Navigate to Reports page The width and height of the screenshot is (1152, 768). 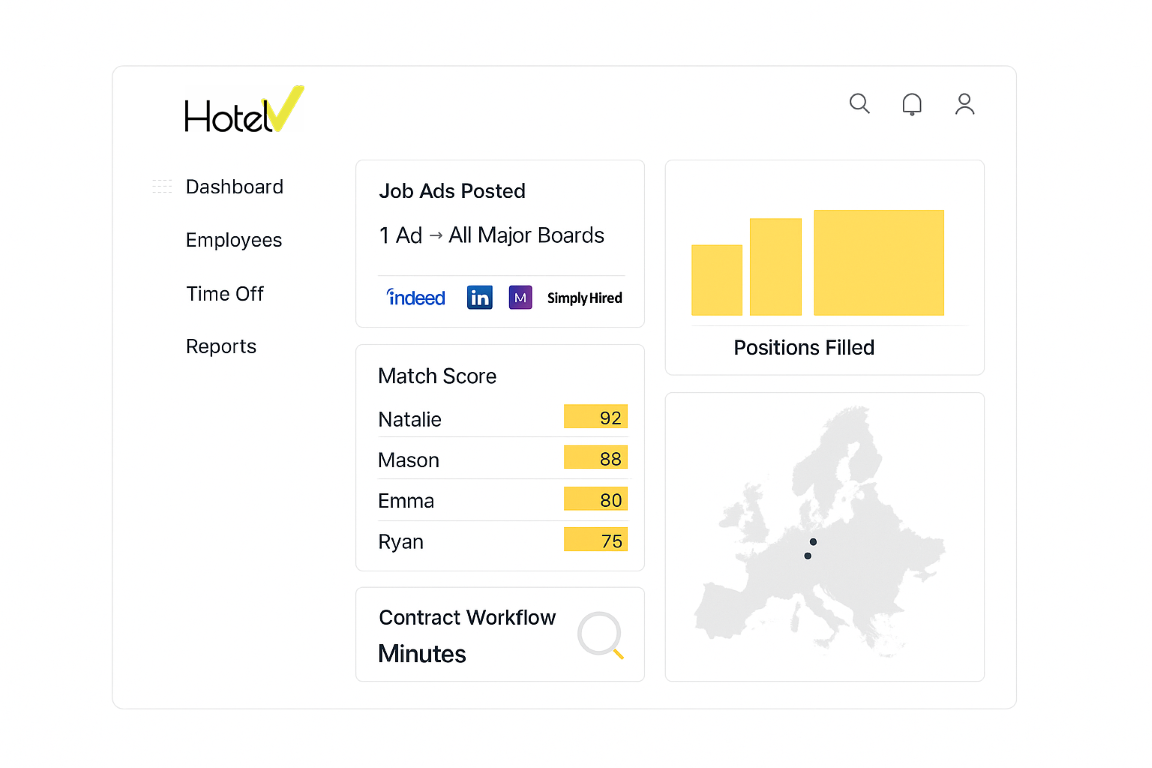coord(221,347)
